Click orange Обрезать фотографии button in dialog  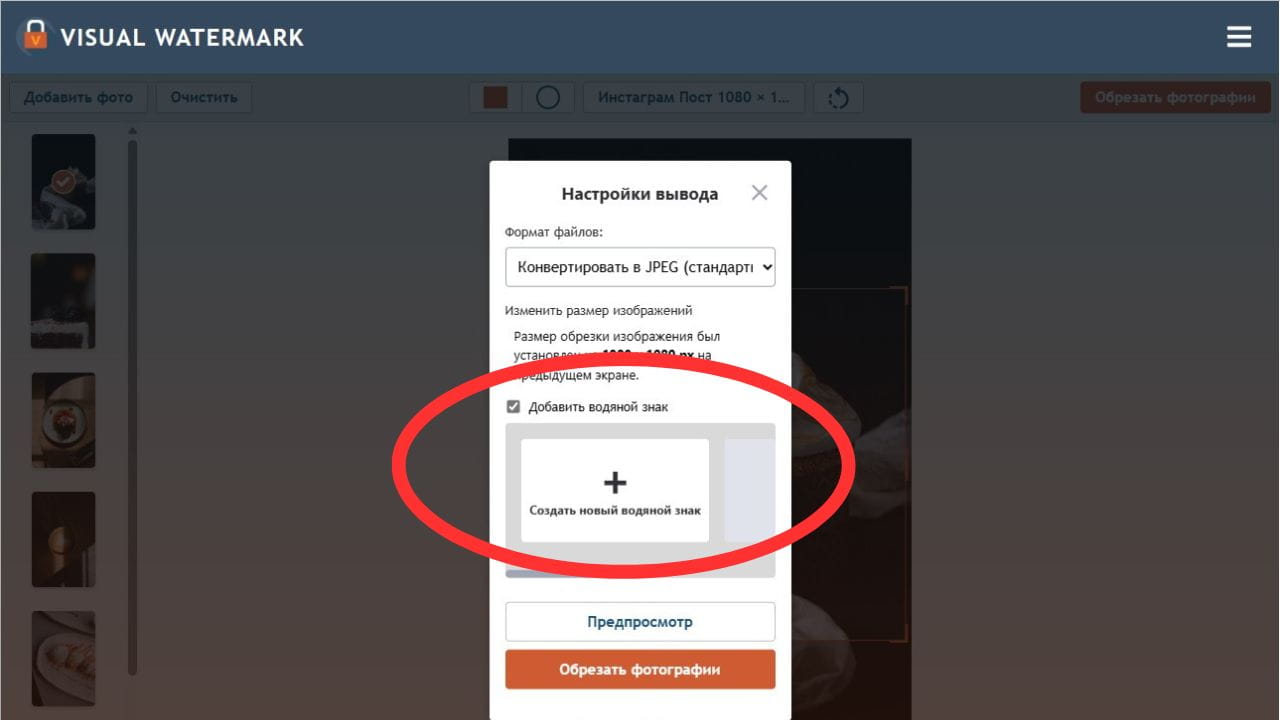click(640, 670)
